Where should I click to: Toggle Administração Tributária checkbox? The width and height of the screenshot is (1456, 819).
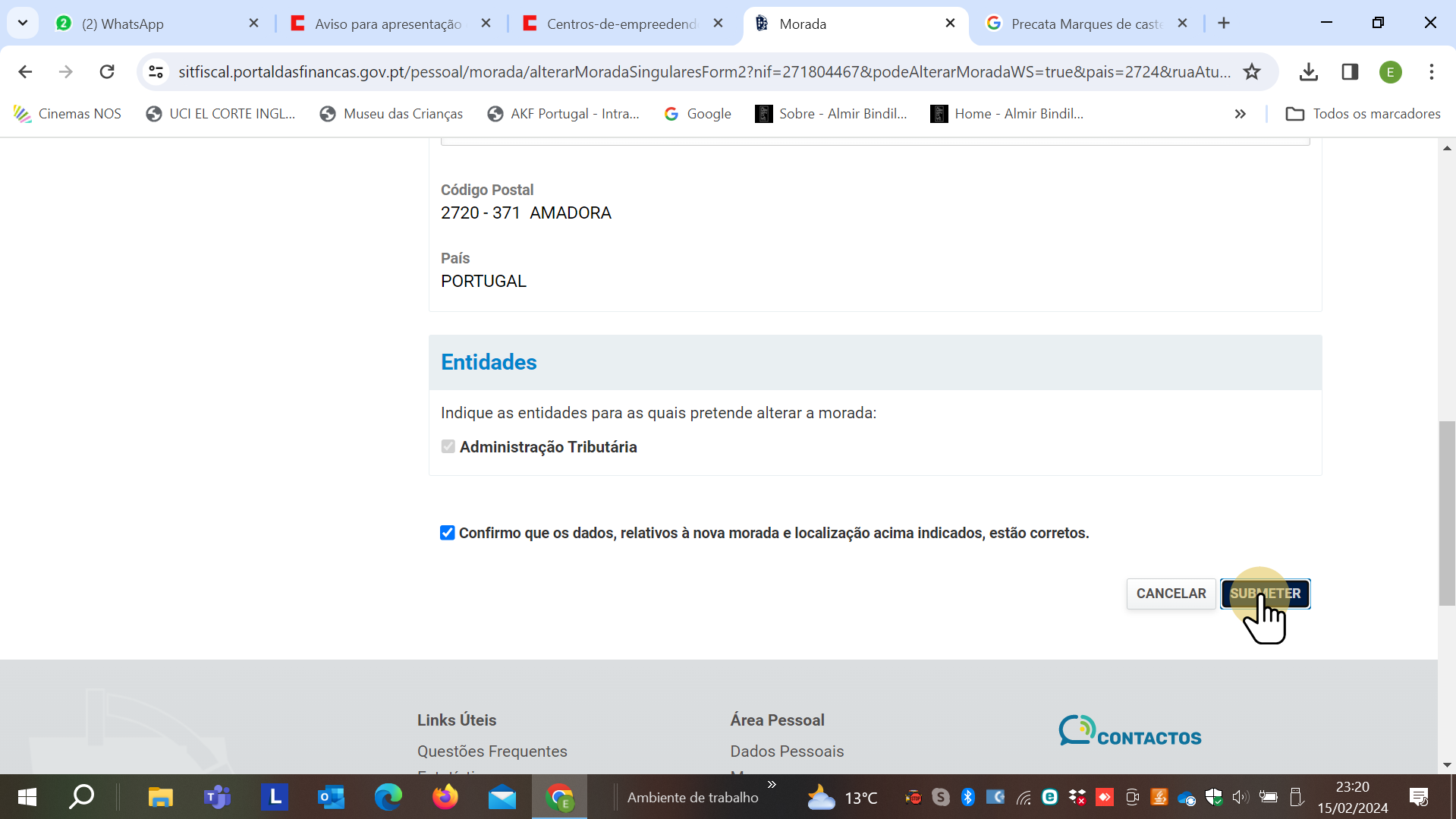pyautogui.click(x=448, y=447)
